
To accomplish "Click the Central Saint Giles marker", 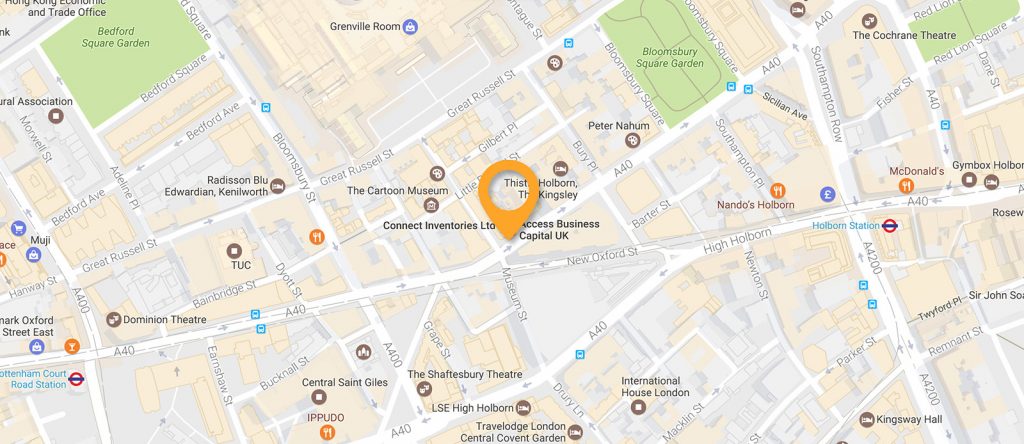I will coord(319,396).
